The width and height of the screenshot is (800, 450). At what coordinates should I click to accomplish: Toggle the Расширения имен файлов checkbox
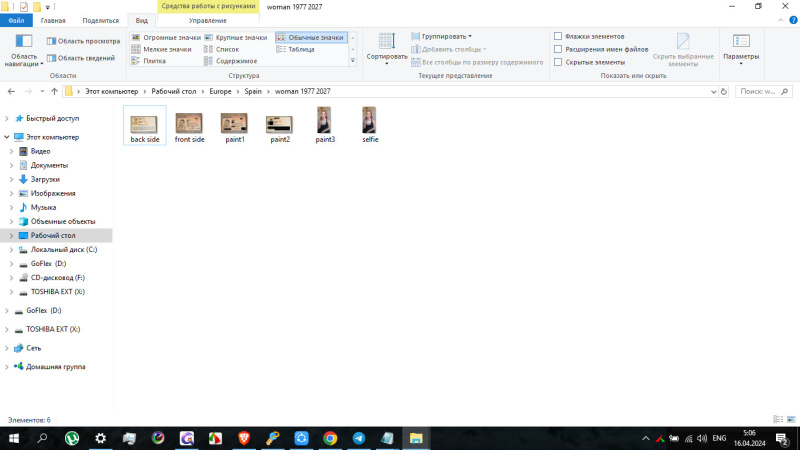(x=558, y=49)
